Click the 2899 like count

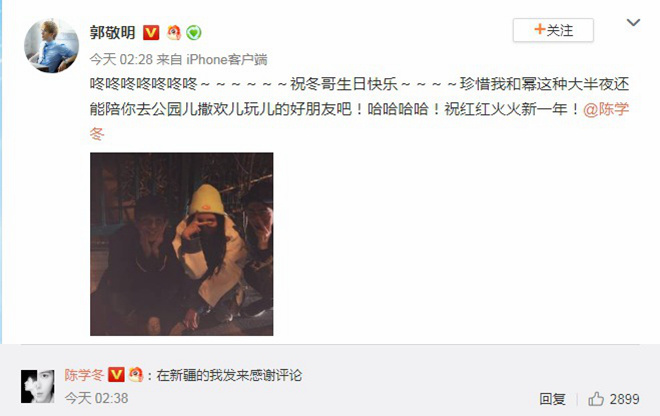tap(625, 399)
